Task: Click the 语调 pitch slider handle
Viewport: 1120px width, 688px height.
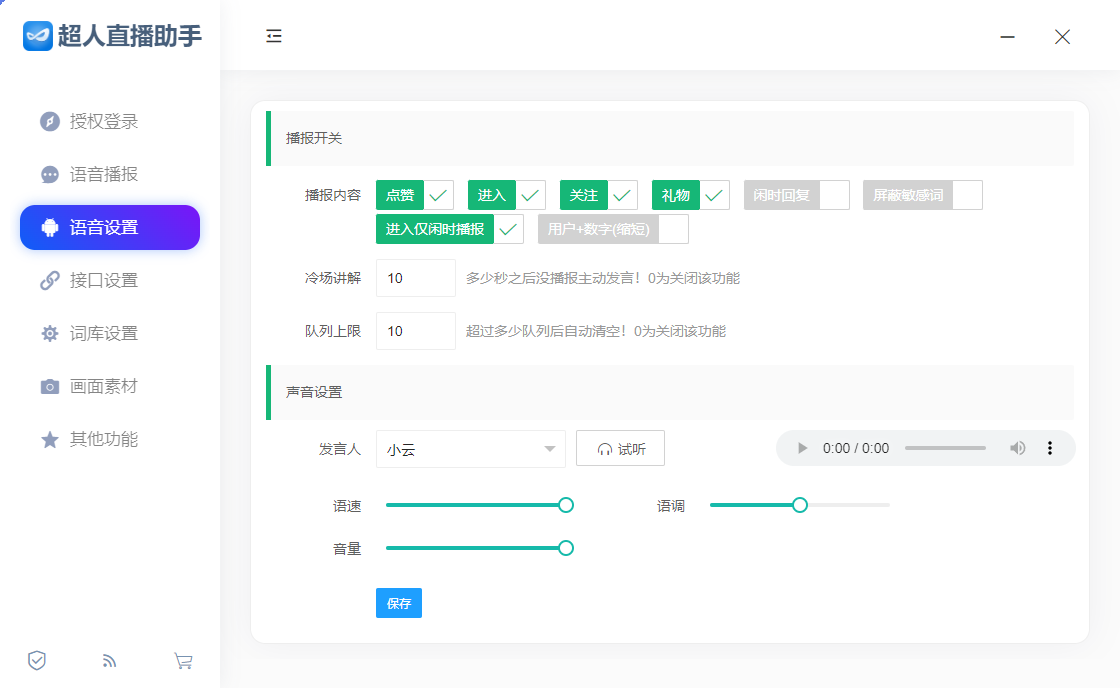Action: pyautogui.click(x=799, y=505)
